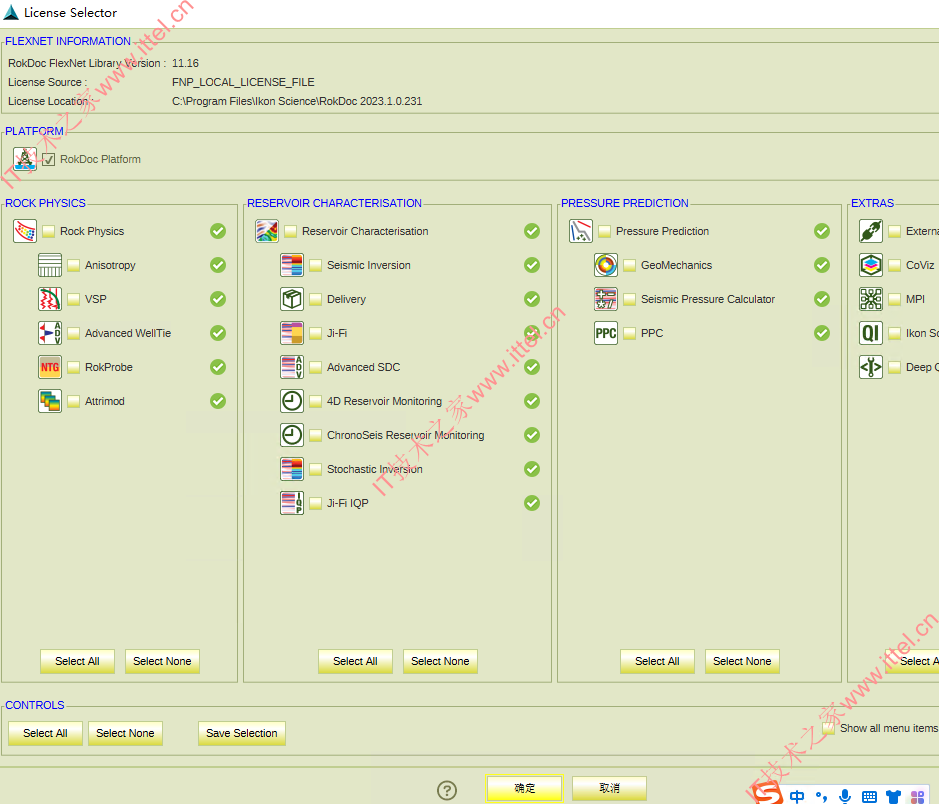Image resolution: width=939 pixels, height=804 pixels.
Task: Click the Stochastic Inversion icon
Action: click(x=292, y=469)
